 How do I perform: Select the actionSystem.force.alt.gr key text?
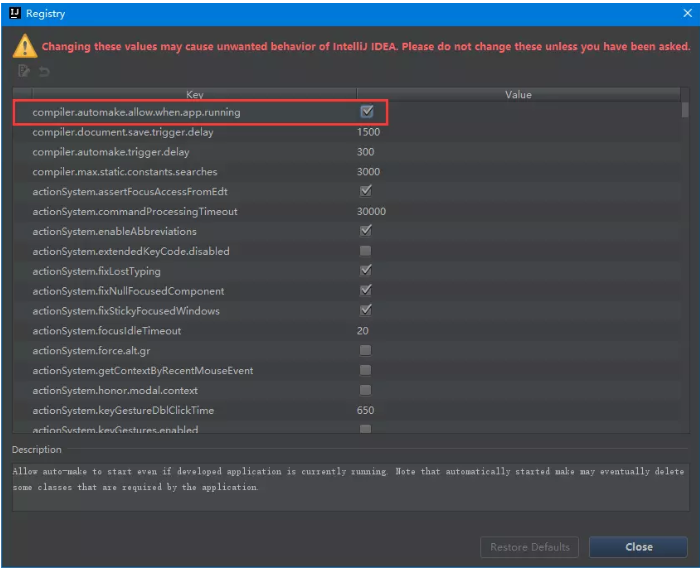(x=91, y=351)
